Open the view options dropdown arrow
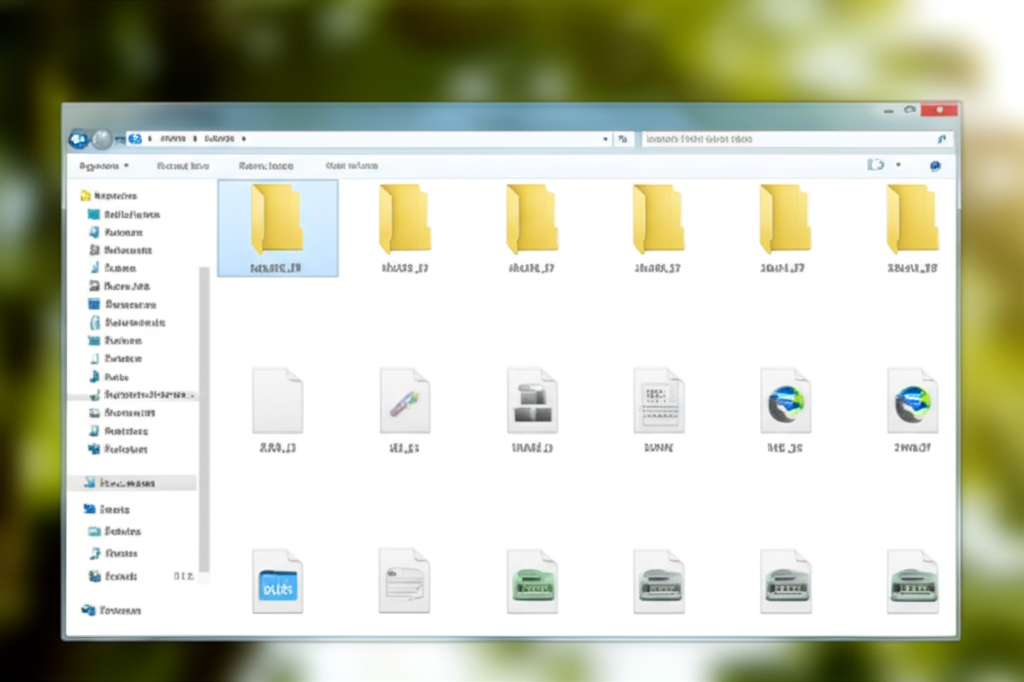1024x682 pixels. pyautogui.click(x=898, y=166)
